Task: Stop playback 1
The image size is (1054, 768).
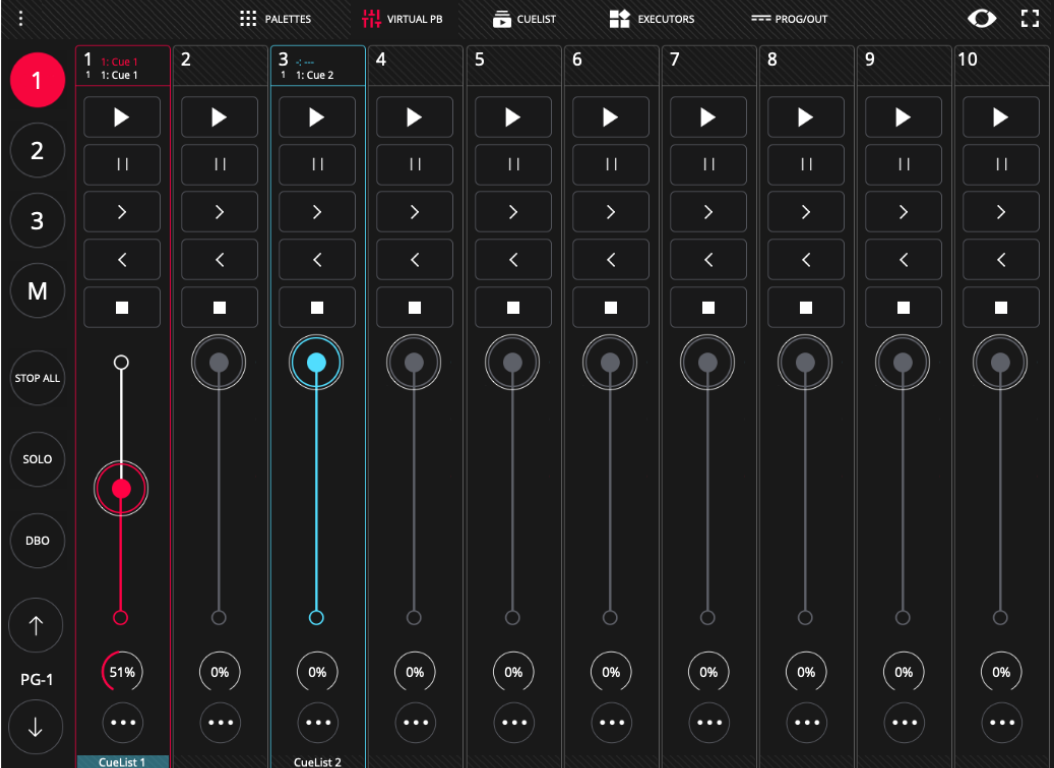Action: pos(122,307)
